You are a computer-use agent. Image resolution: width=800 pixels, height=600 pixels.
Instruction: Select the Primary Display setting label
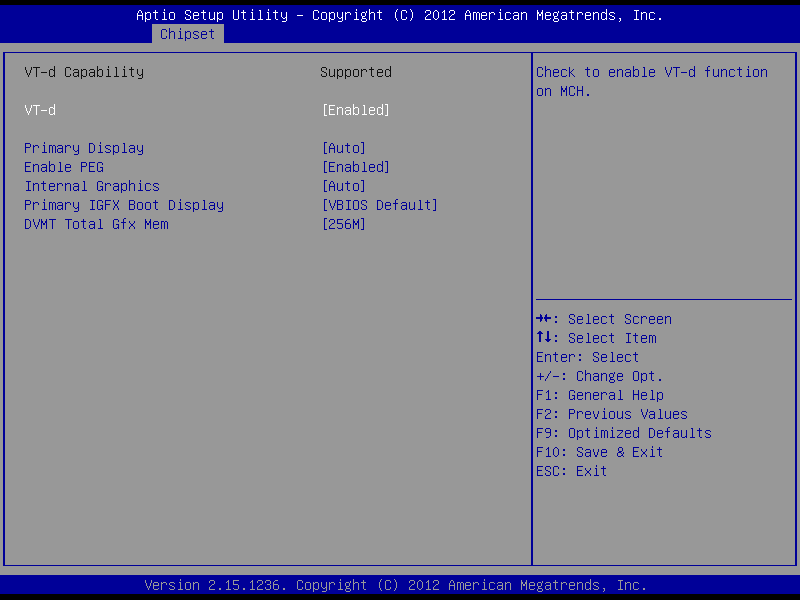84,148
